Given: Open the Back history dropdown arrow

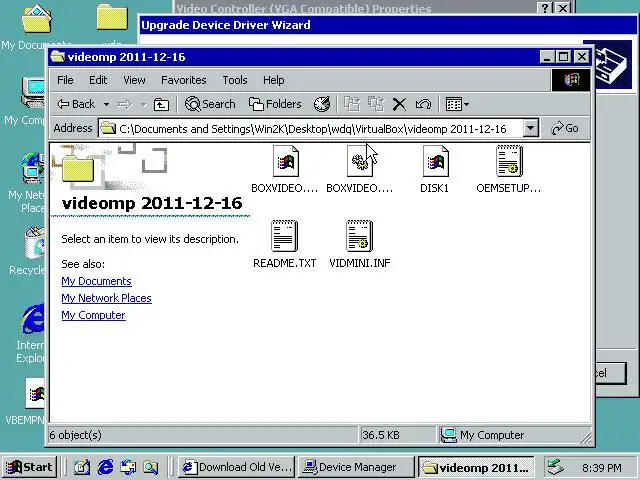Looking at the screenshot, I should pos(106,104).
